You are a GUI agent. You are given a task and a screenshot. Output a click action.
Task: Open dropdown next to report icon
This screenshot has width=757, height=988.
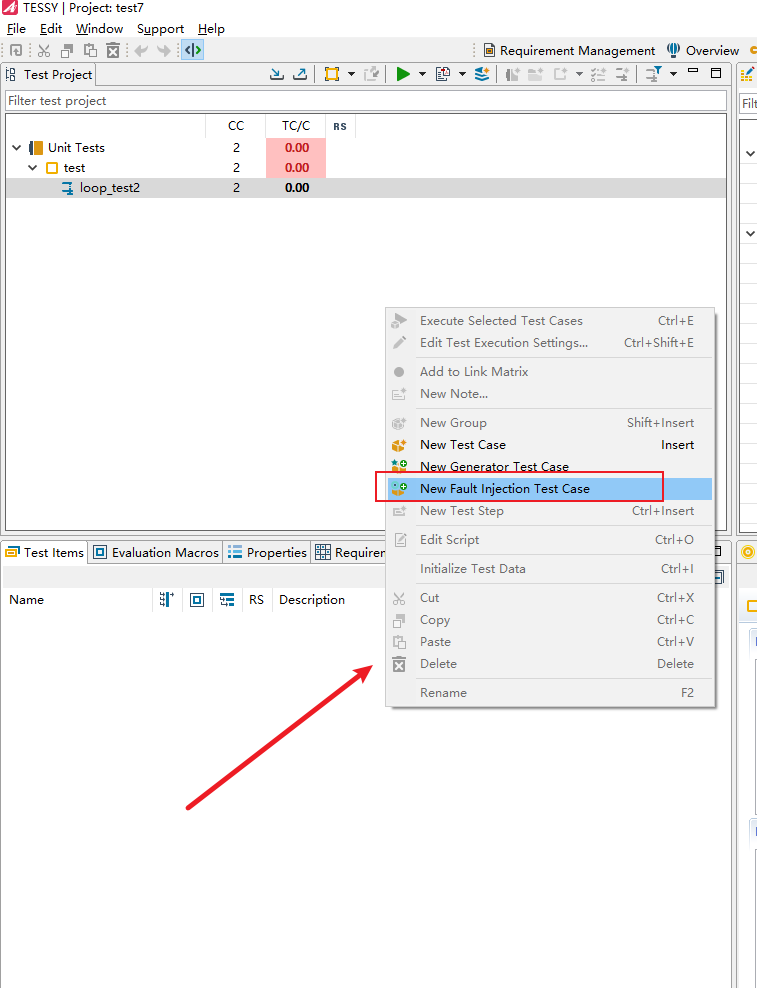coord(462,74)
